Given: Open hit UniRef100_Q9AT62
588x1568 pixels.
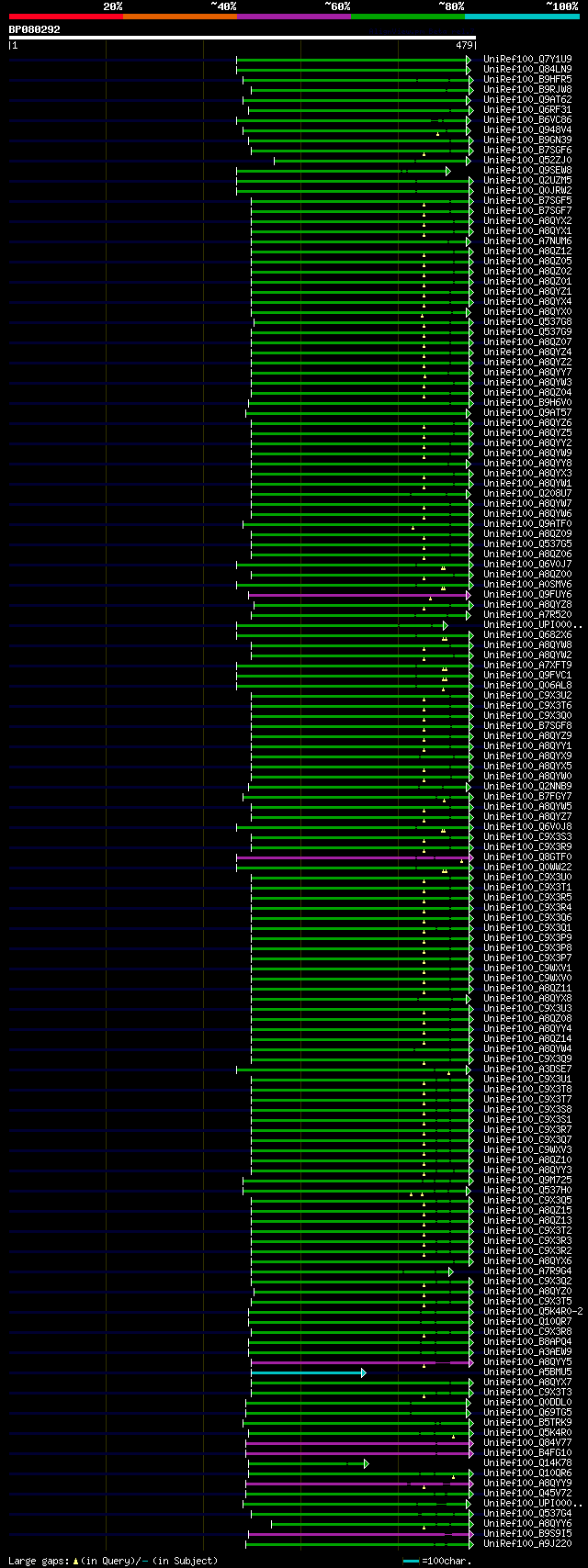Looking at the screenshot, I should 527,99.
